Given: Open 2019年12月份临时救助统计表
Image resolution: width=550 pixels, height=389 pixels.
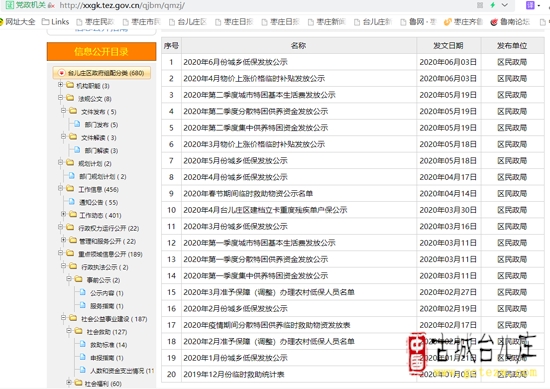Looking at the screenshot, I should point(234,375).
